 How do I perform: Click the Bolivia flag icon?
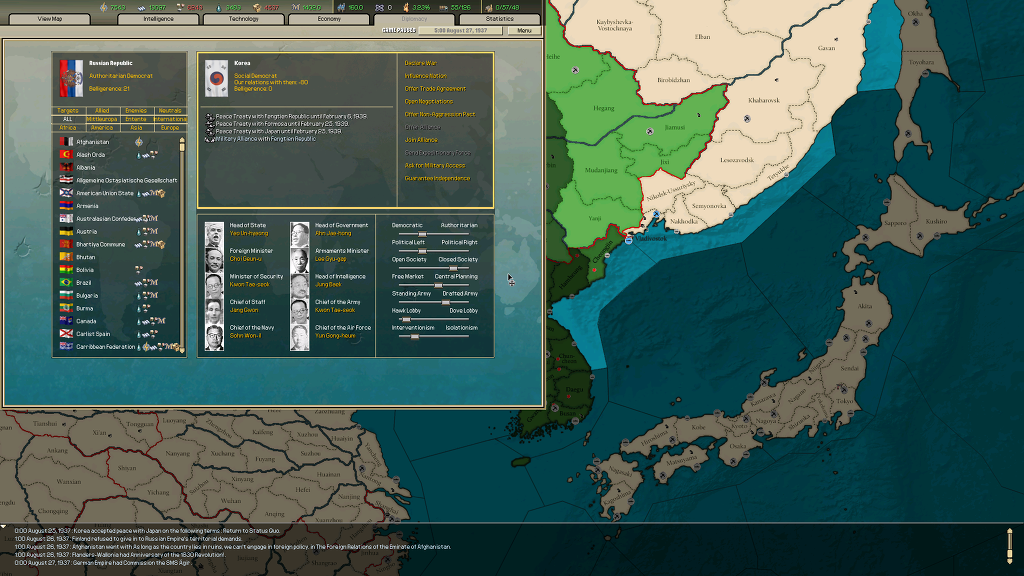(x=66, y=270)
